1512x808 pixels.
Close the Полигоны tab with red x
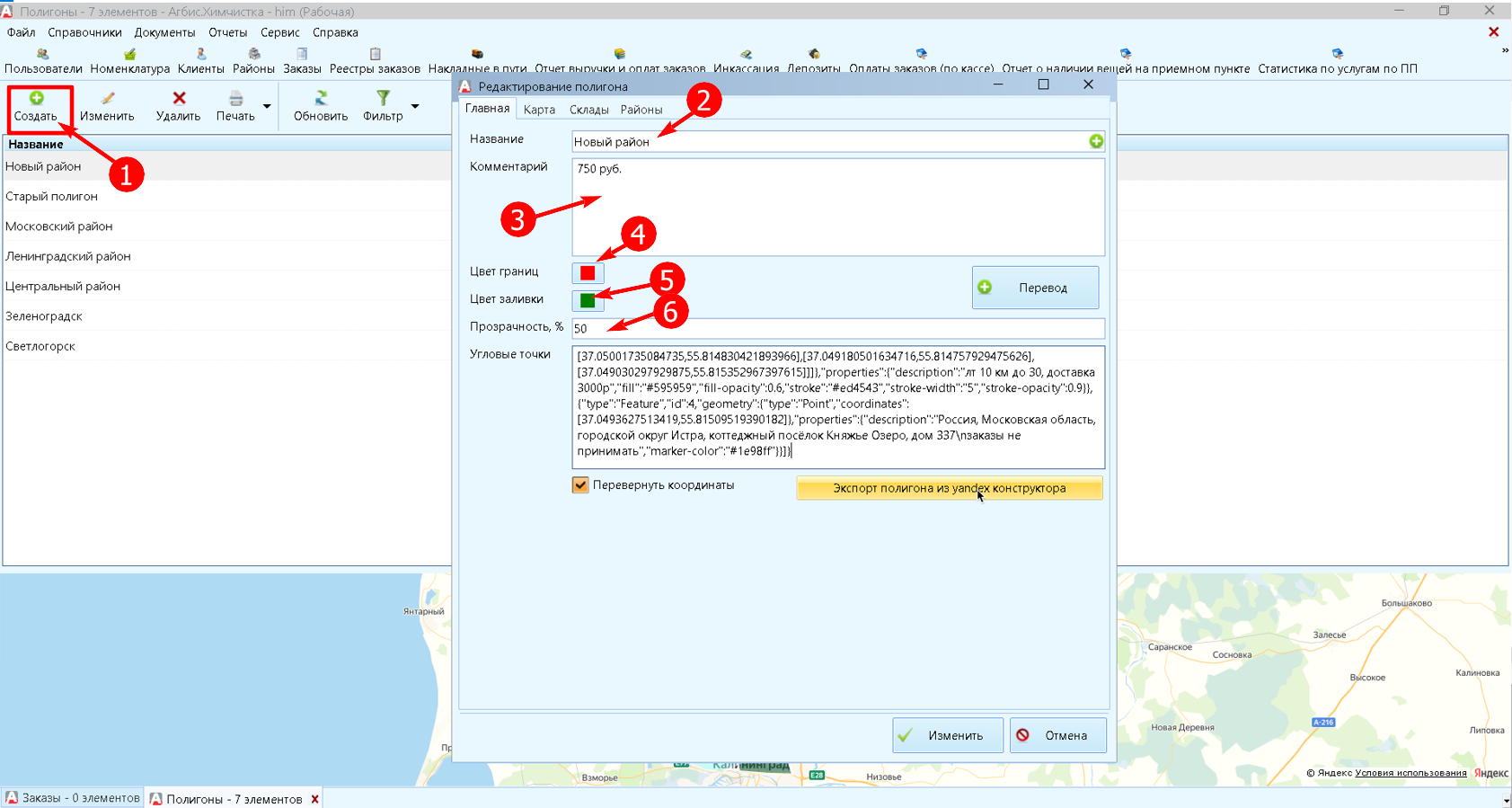[315, 799]
